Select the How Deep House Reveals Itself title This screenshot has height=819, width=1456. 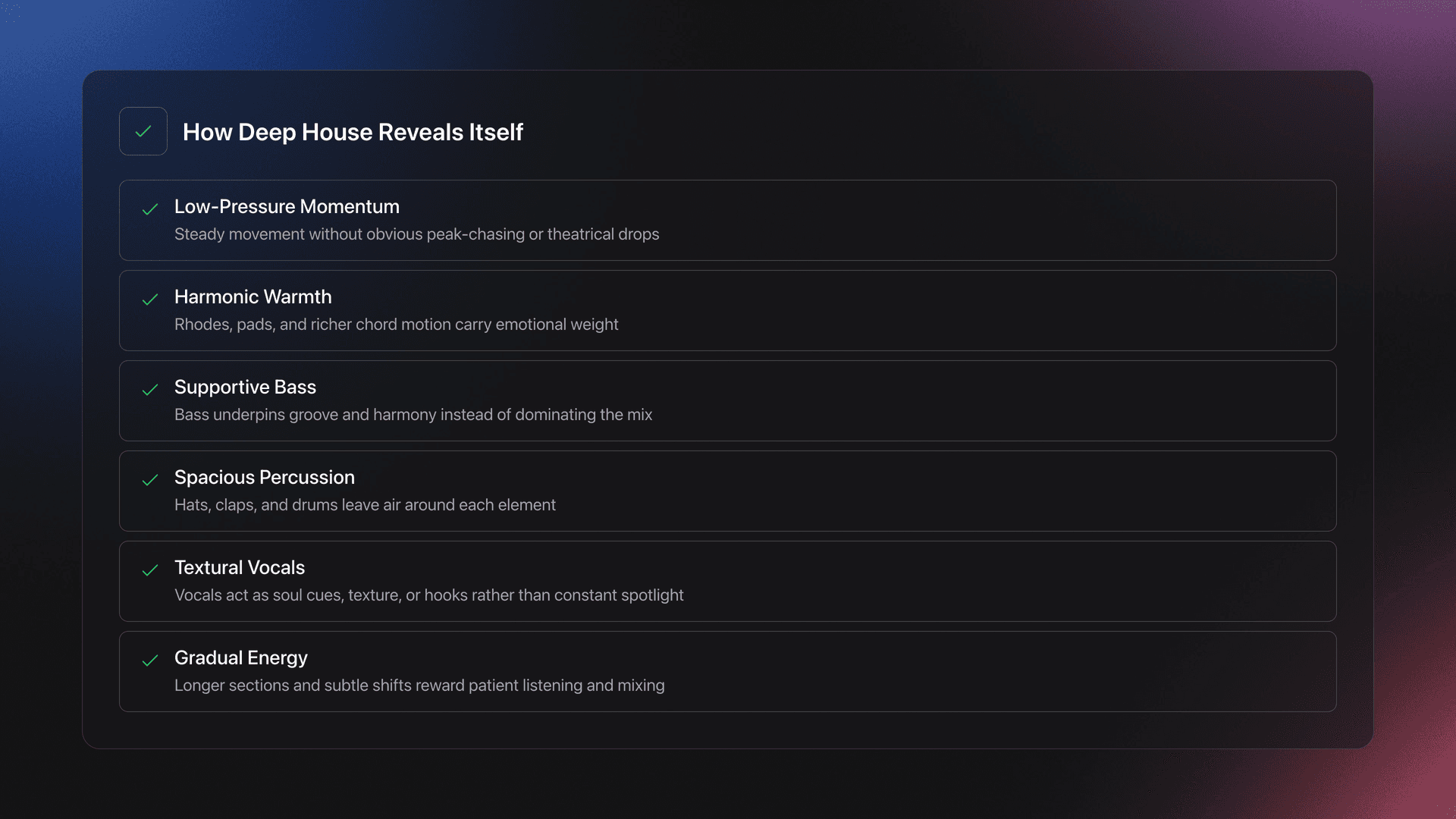point(353,132)
